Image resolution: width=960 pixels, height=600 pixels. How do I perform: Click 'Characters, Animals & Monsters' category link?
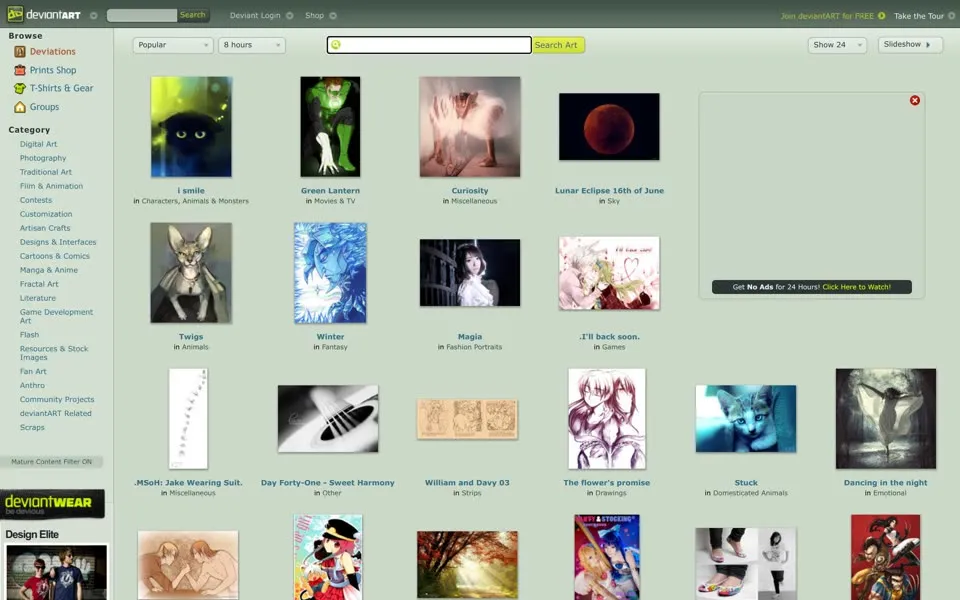(195, 201)
